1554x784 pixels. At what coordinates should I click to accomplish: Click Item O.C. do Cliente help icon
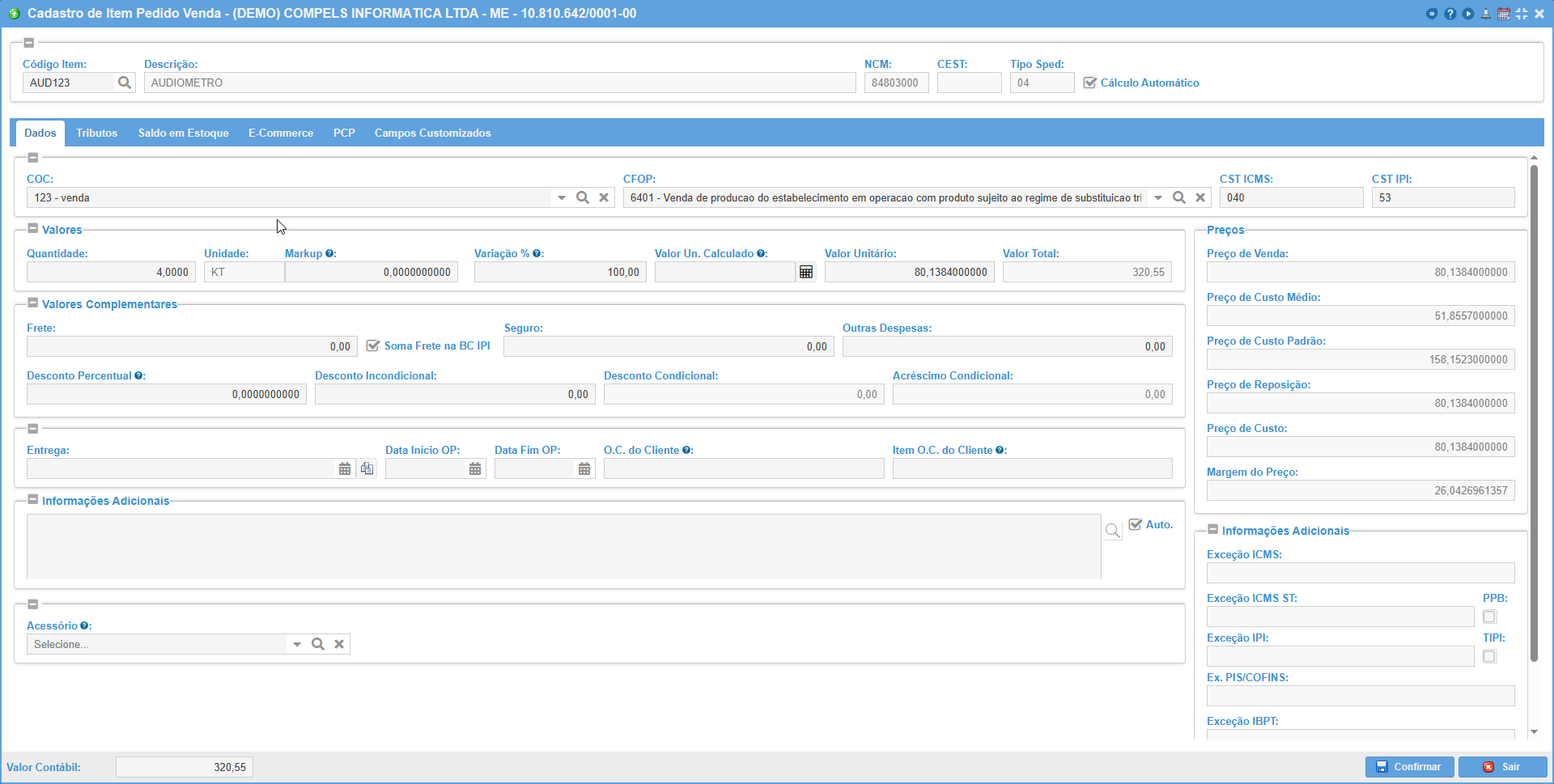coord(1000,450)
